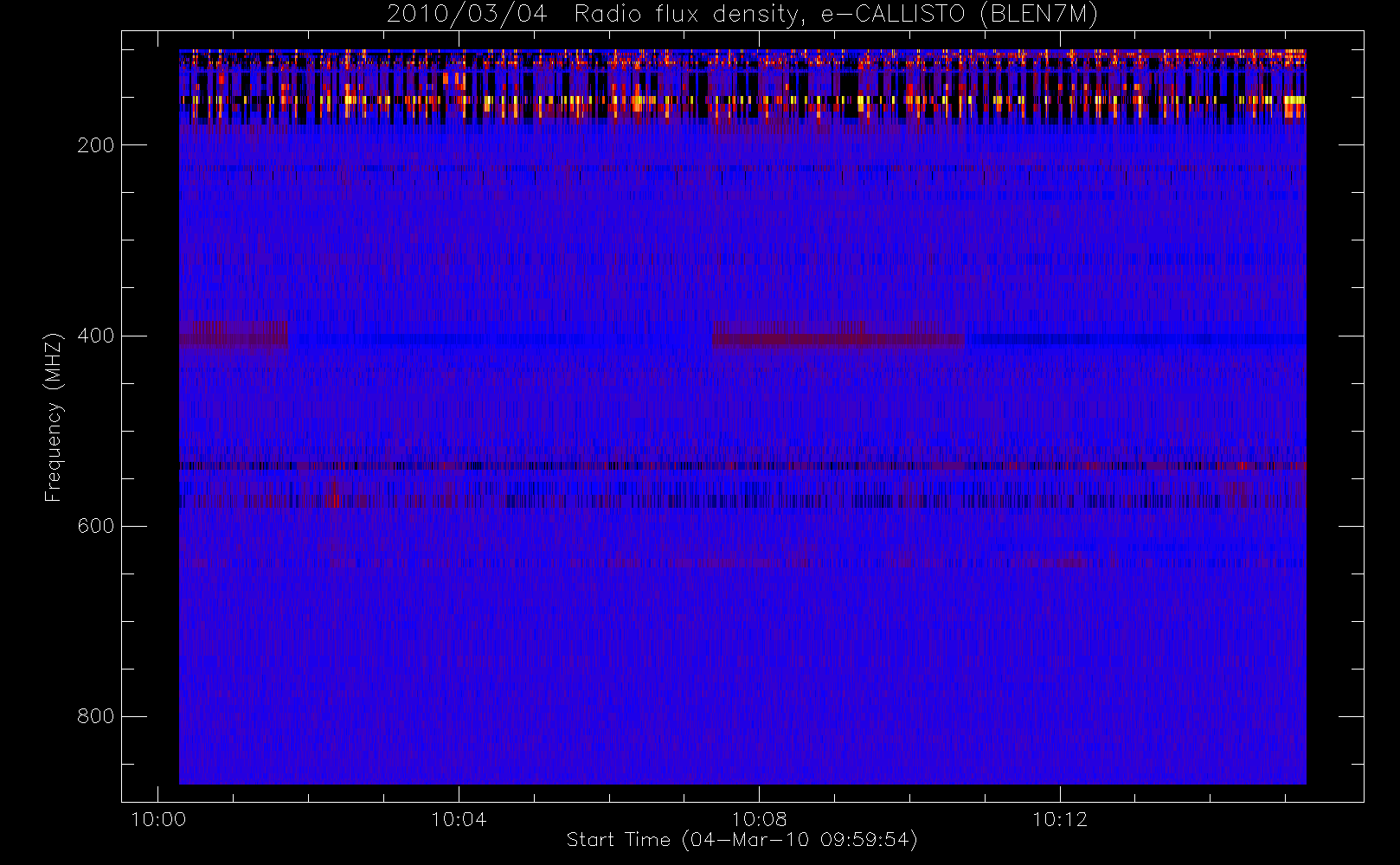Click the '10:04' time tick label

[459, 819]
